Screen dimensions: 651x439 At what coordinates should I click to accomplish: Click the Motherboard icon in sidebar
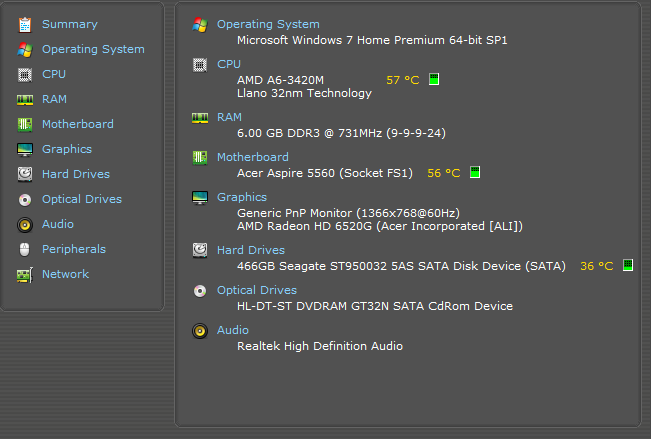25,124
